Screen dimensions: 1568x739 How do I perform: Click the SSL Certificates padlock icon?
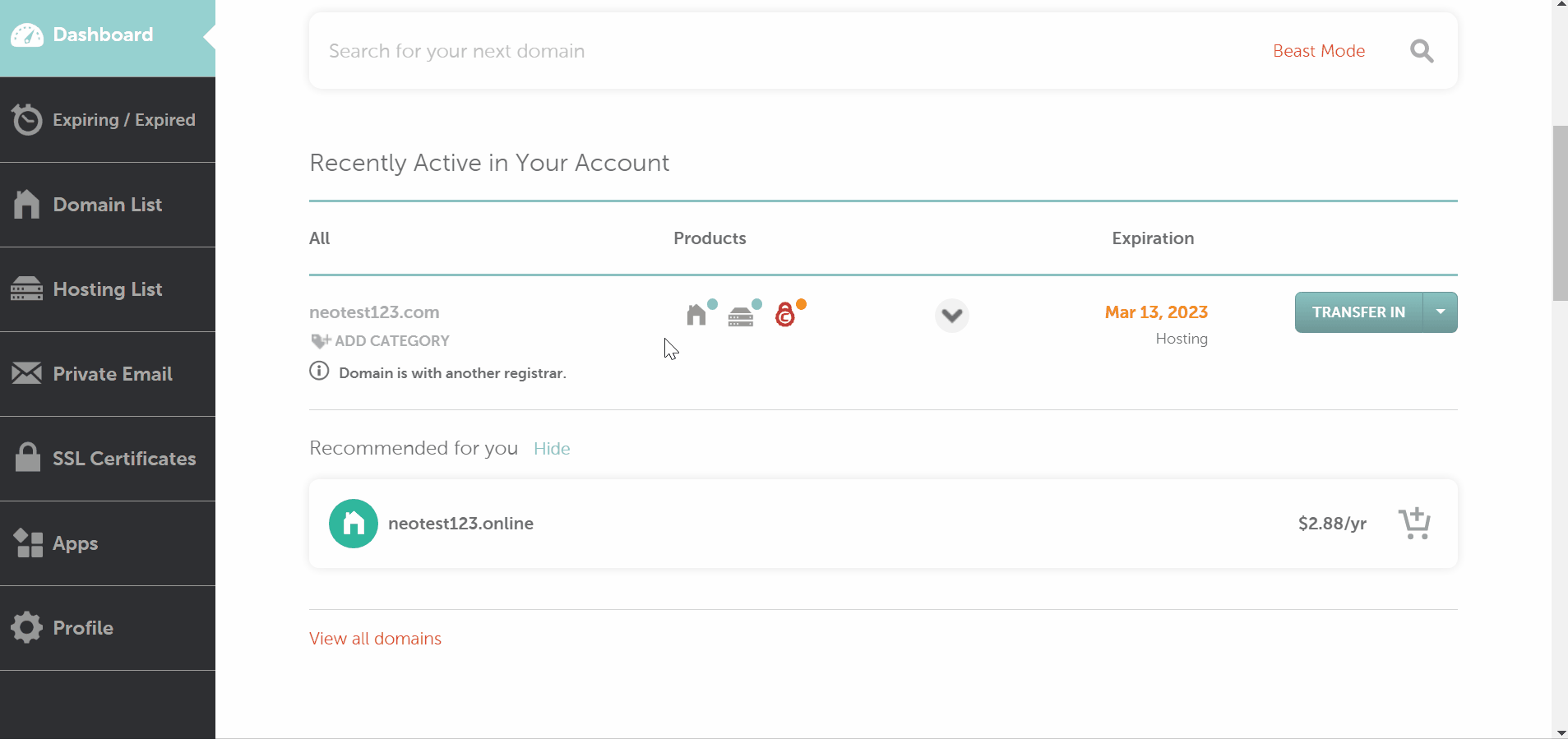pos(27,457)
